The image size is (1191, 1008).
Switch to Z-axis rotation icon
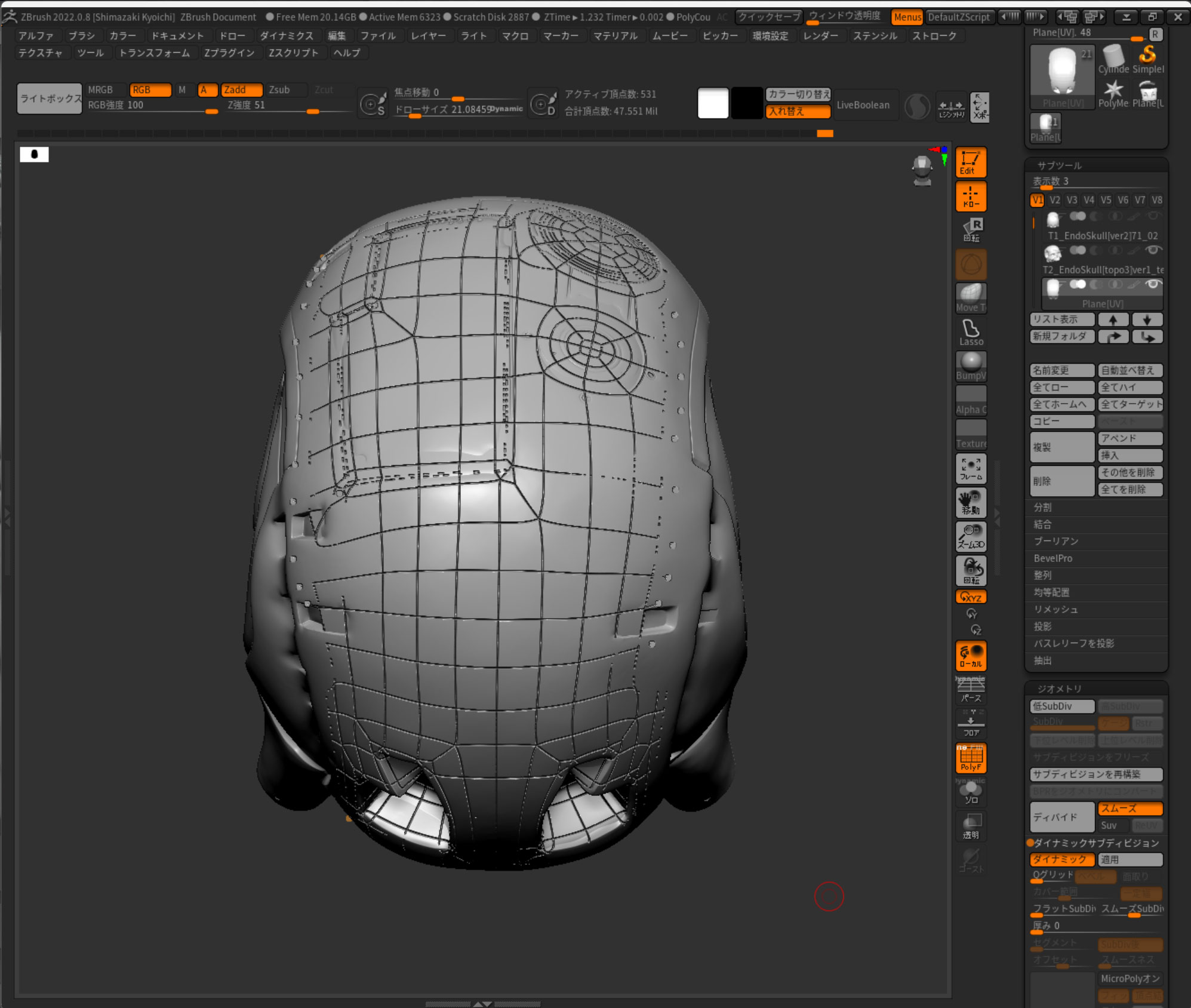(x=975, y=629)
